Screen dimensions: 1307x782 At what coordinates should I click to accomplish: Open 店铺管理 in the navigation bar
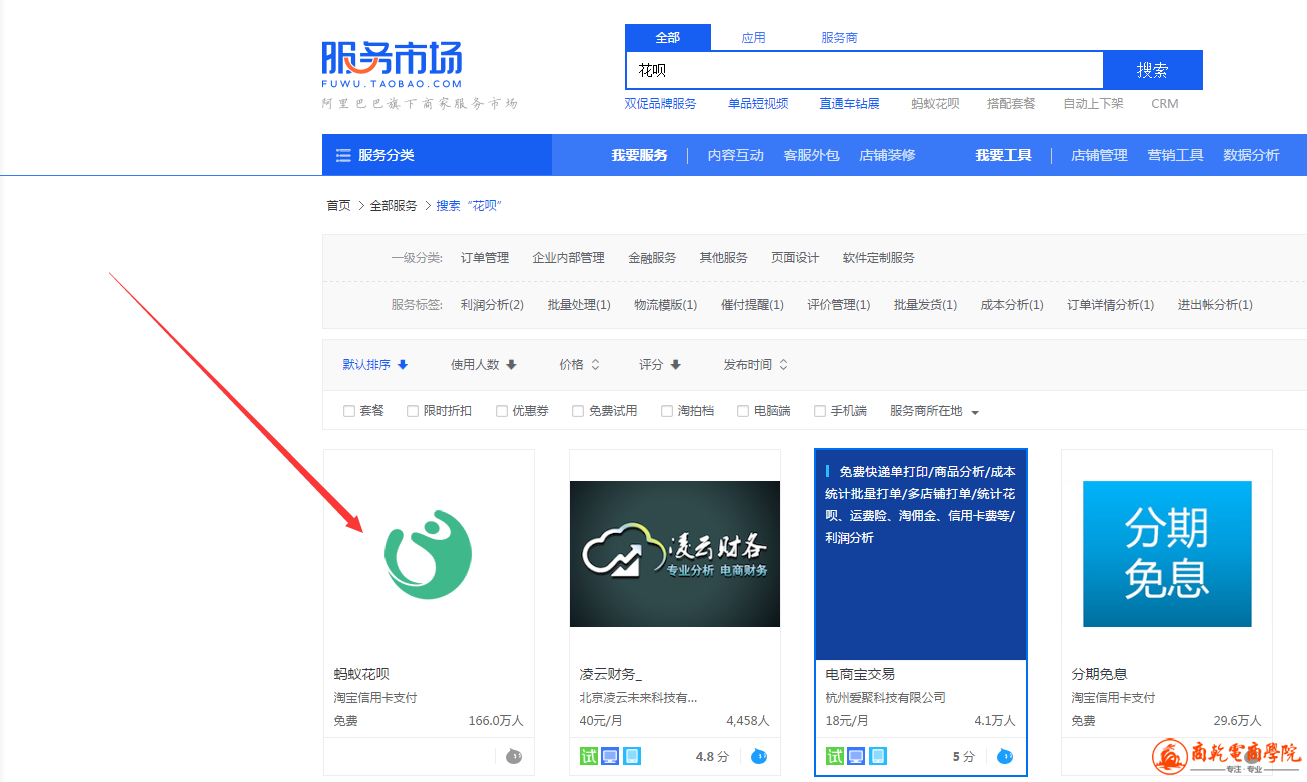[1100, 155]
